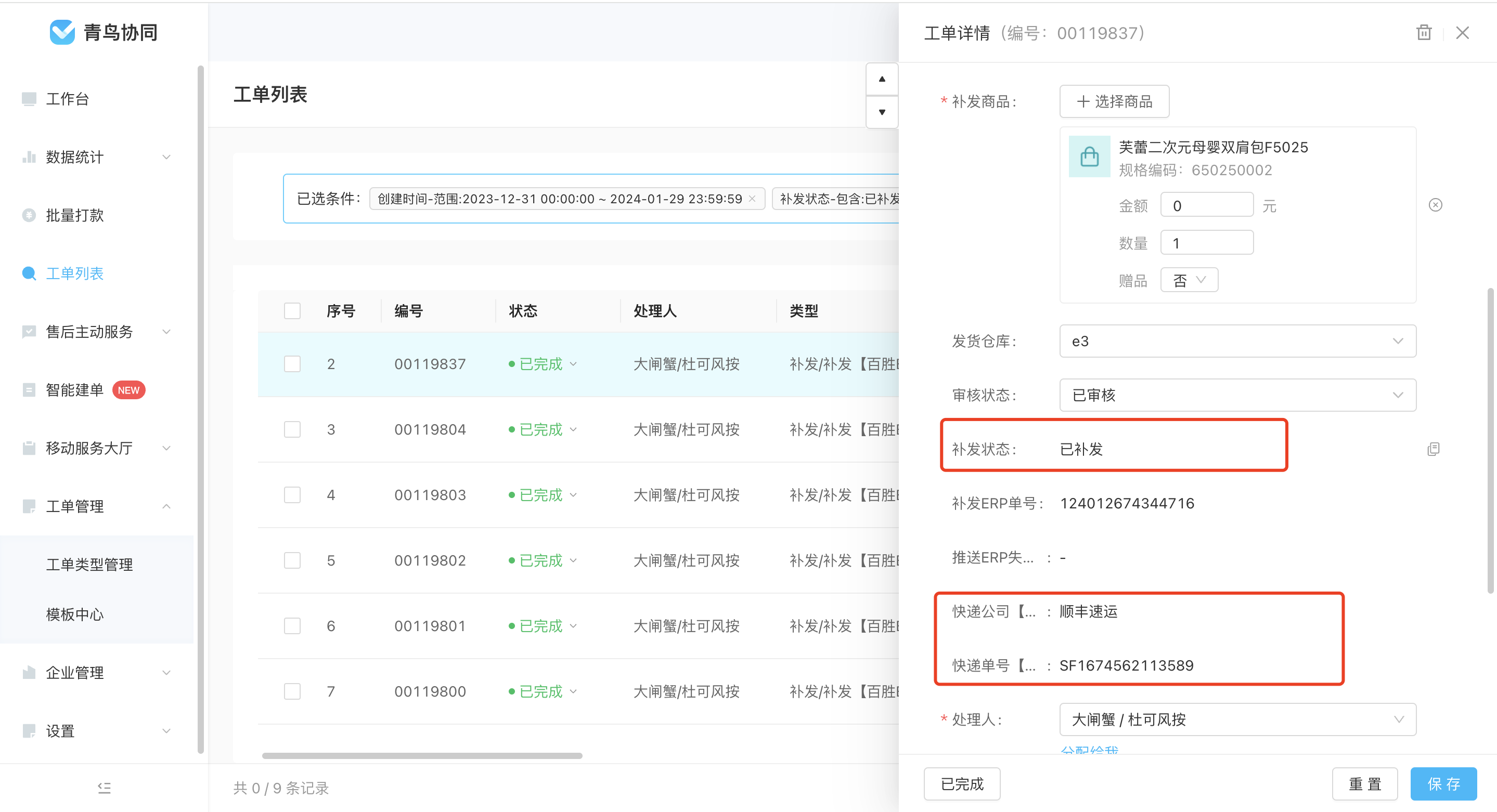Collapse the sidebar with the fold icon
Screen dimensions: 1497x812
tap(104, 788)
